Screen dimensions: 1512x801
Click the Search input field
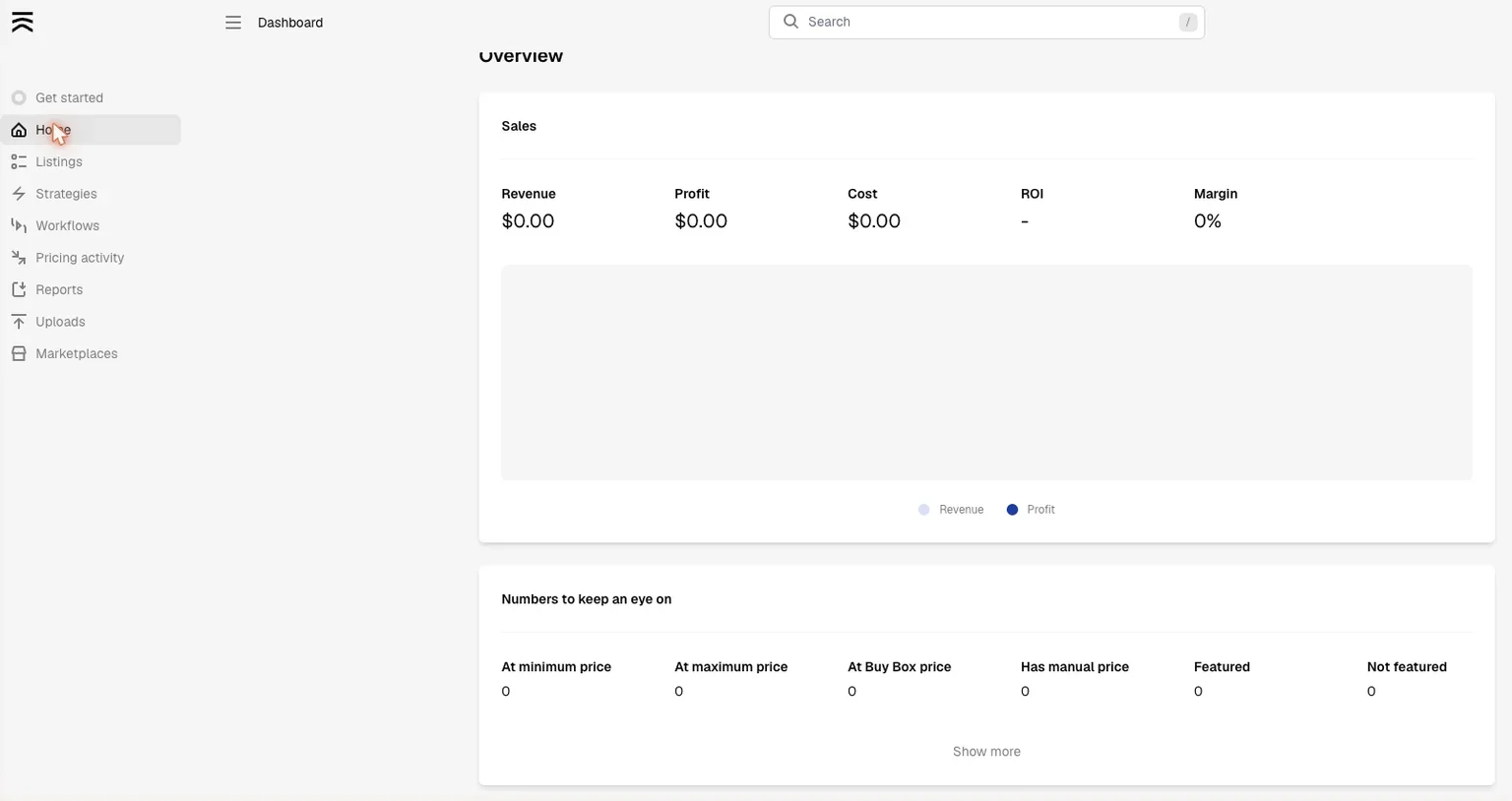pyautogui.click(x=986, y=22)
